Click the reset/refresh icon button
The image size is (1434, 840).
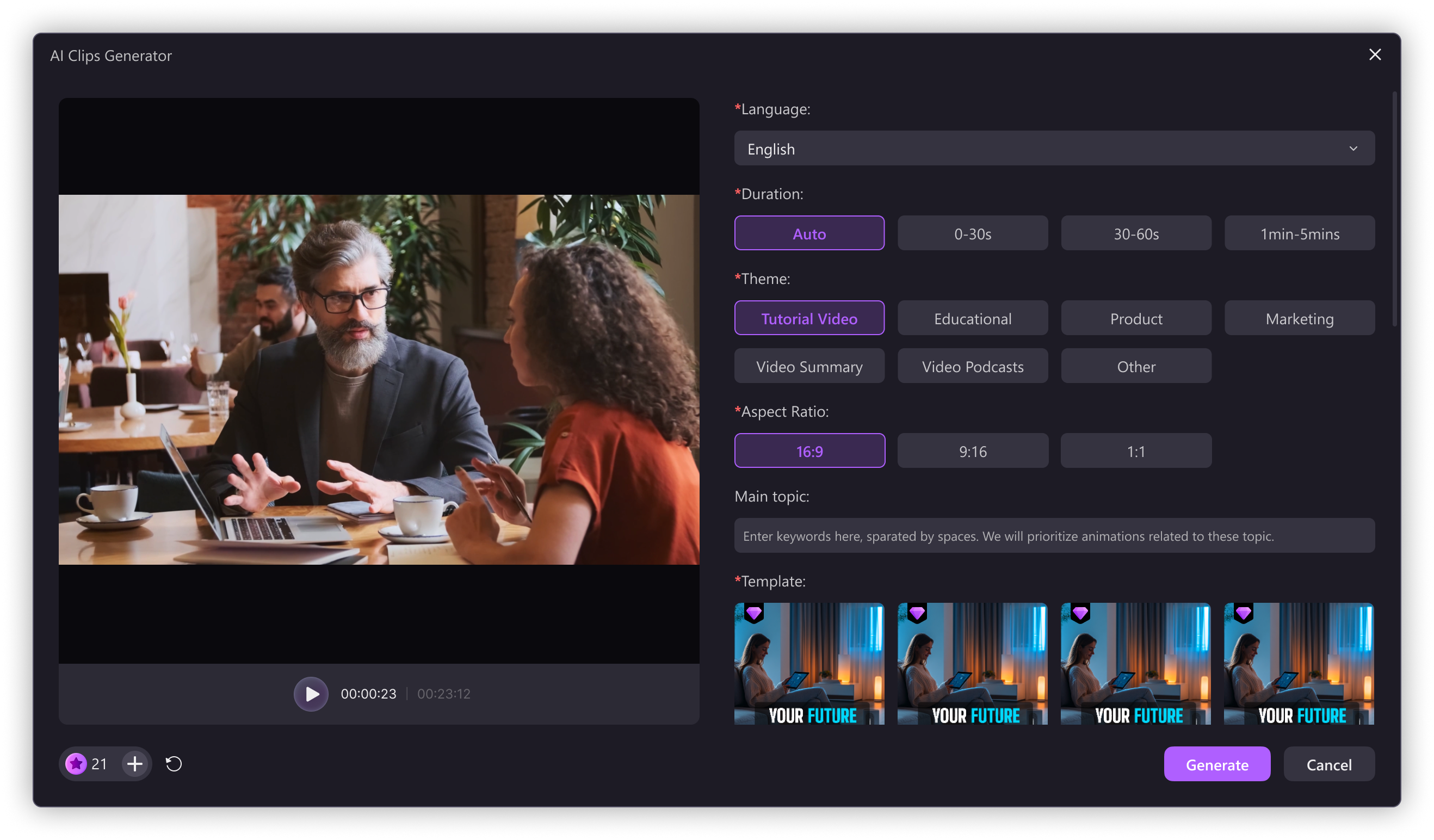[174, 764]
